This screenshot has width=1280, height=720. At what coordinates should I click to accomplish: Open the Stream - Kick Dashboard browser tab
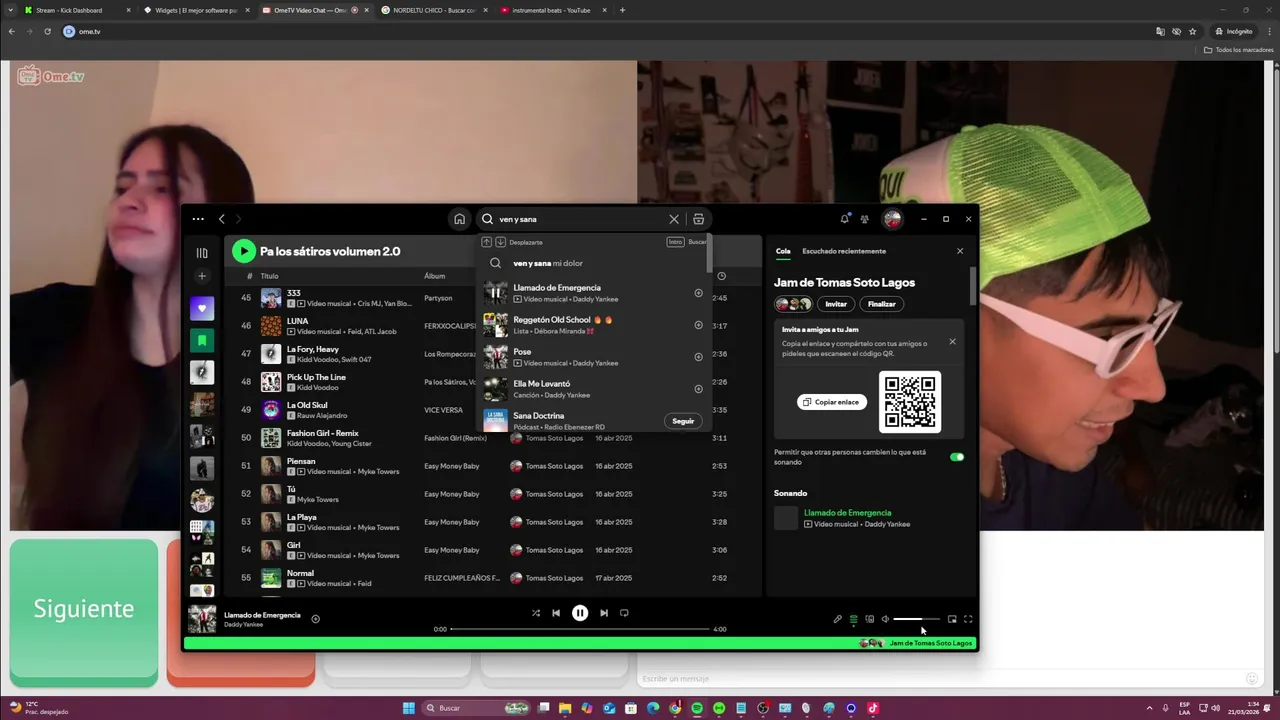[77, 10]
